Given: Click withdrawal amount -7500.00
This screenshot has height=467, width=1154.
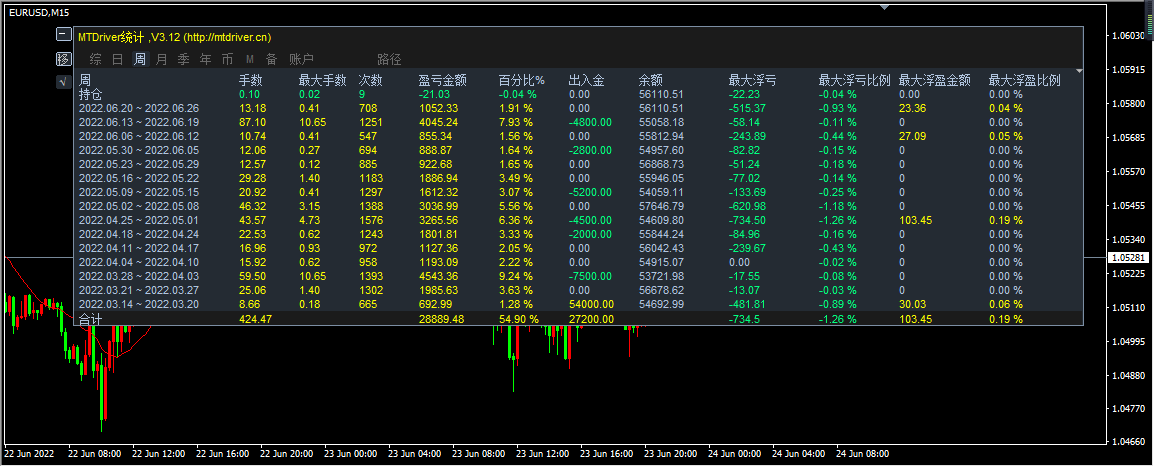Looking at the screenshot, I should [x=590, y=277].
